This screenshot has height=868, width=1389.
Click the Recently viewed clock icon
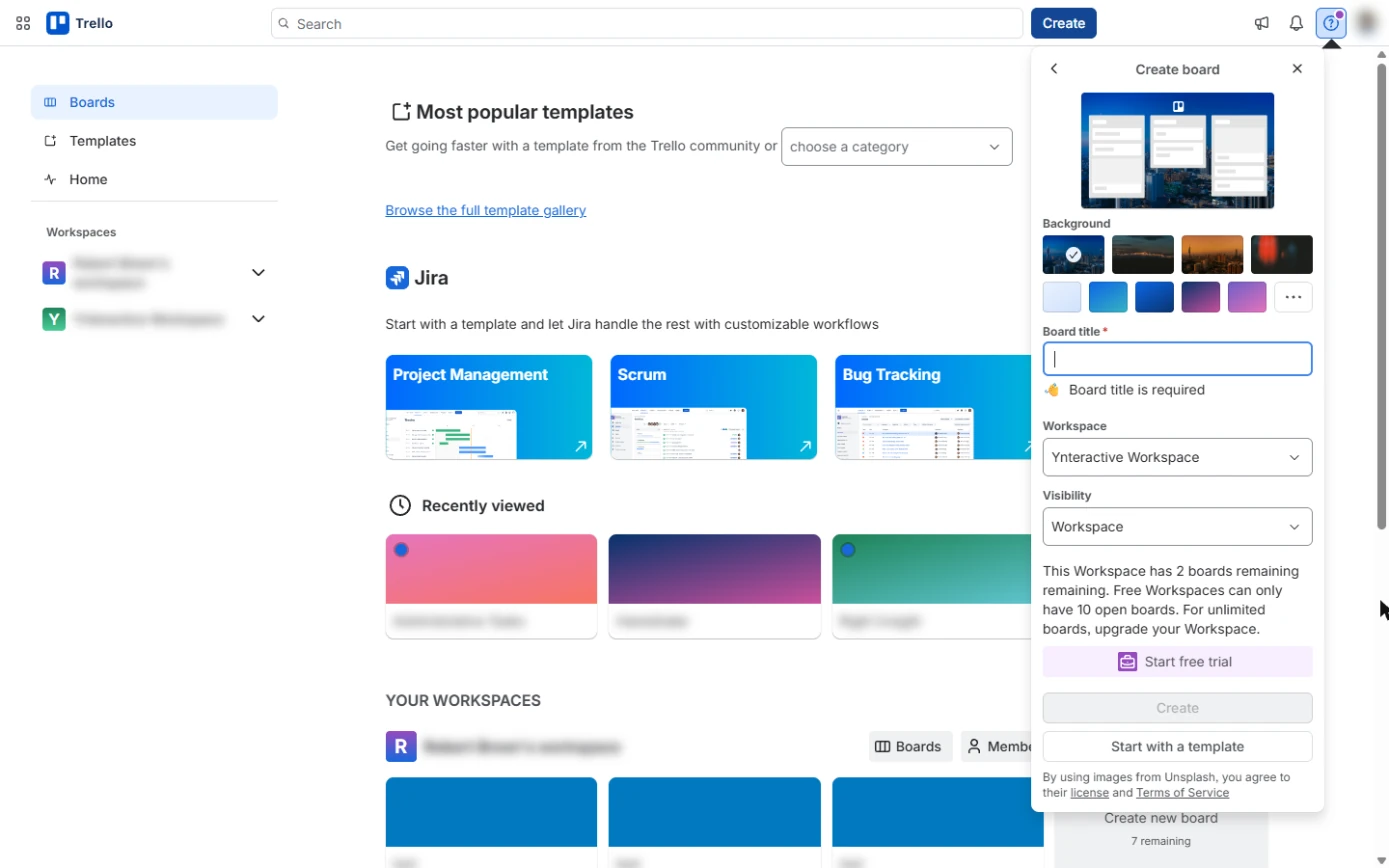(400, 505)
